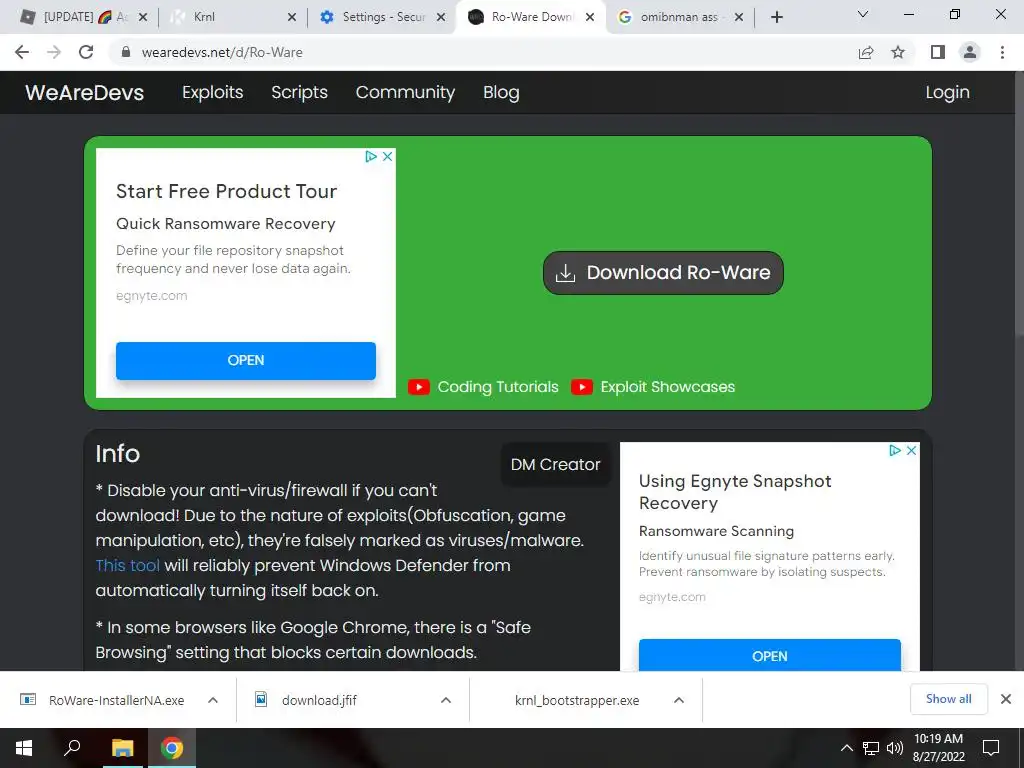Open the Windows Start menu
Viewport: 1024px width, 768px height.
24,748
